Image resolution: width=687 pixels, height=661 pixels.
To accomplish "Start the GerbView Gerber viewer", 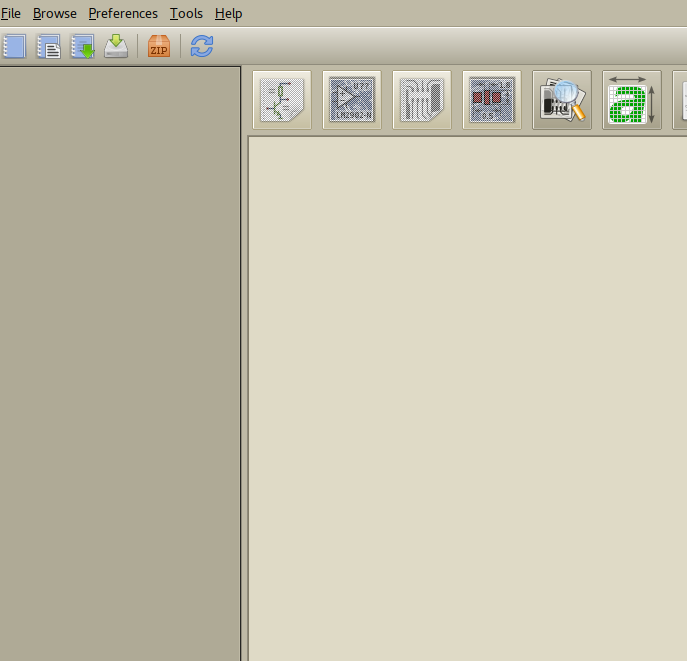I will (x=561, y=100).
